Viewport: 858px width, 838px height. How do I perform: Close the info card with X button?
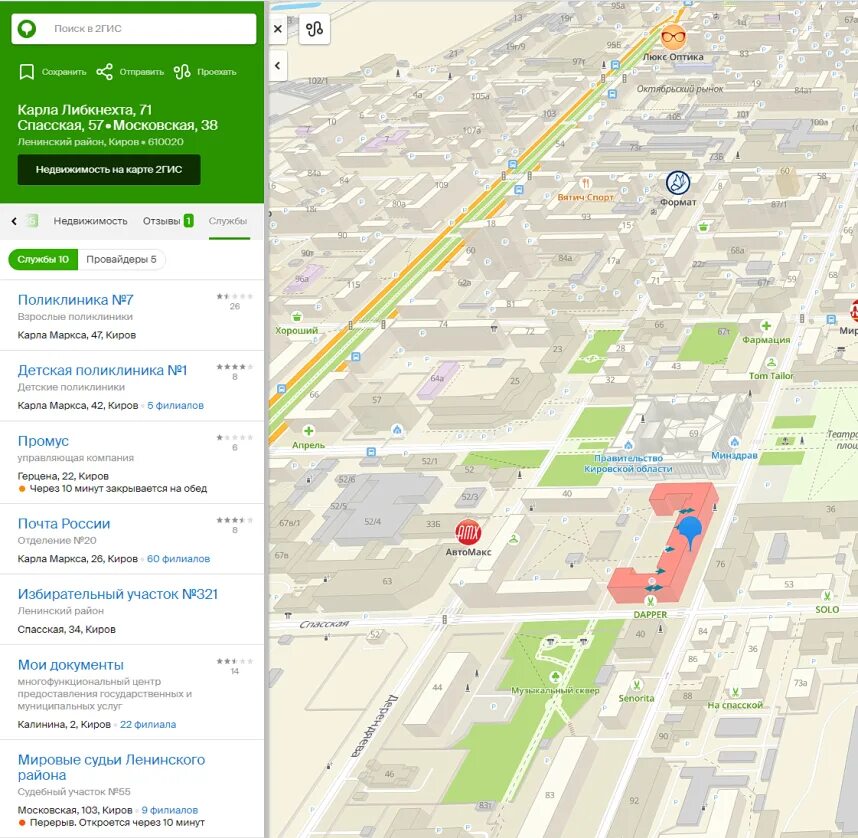pos(278,28)
